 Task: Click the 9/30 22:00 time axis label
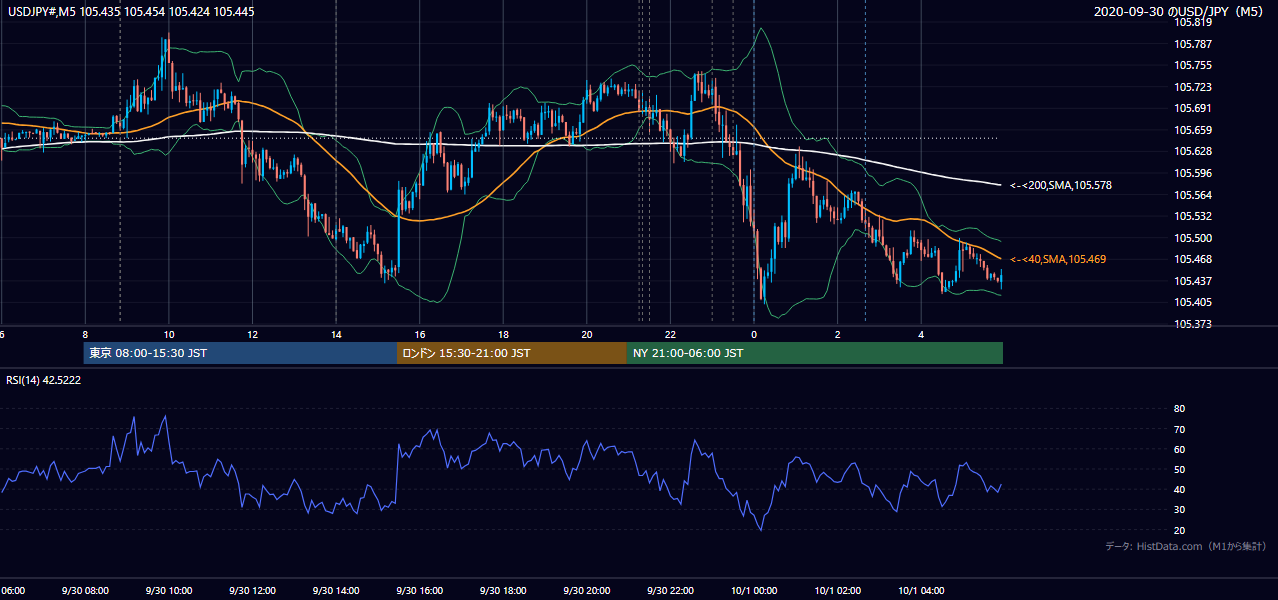(x=670, y=591)
